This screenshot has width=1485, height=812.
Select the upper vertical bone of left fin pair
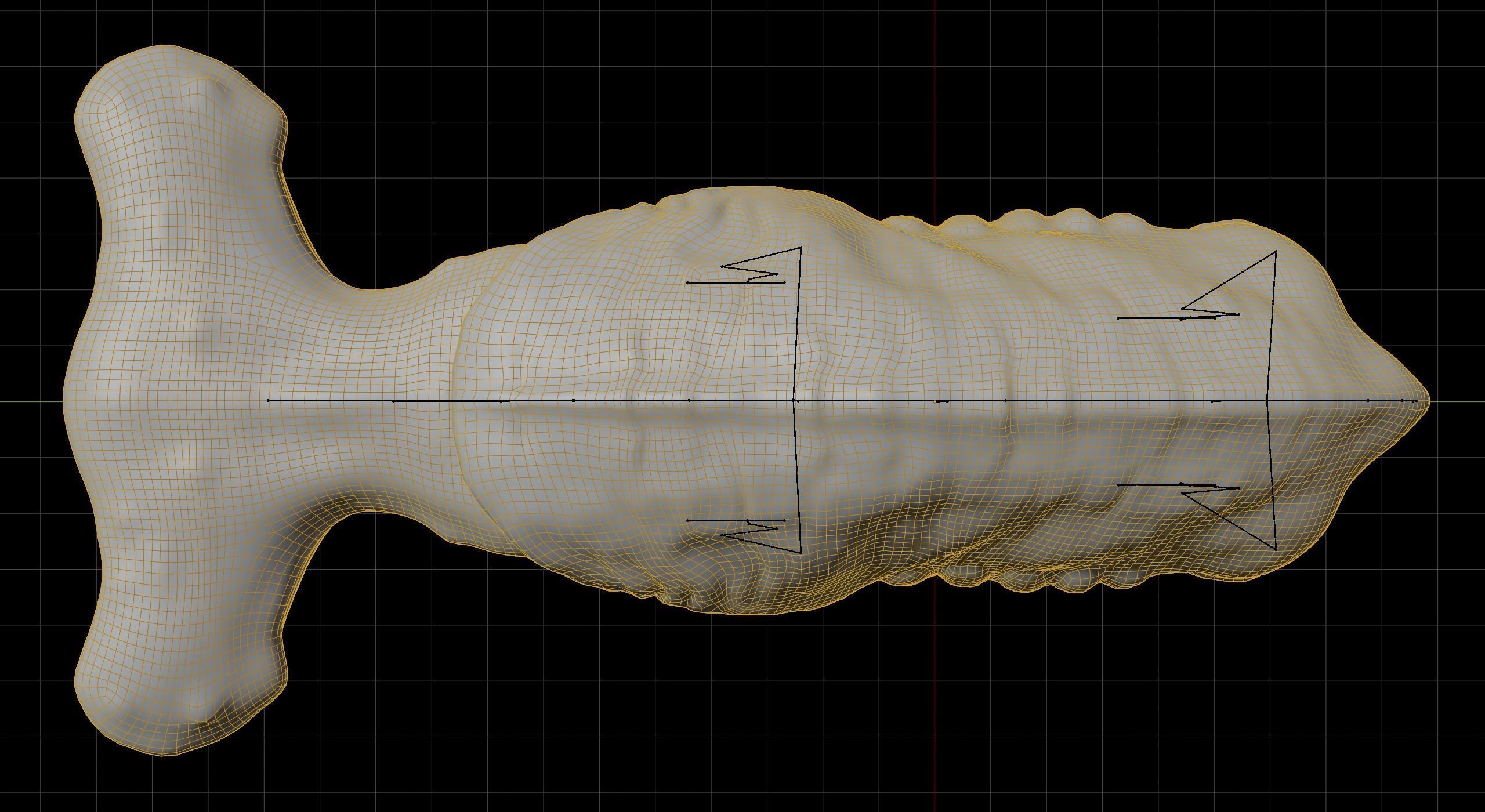tap(798, 324)
